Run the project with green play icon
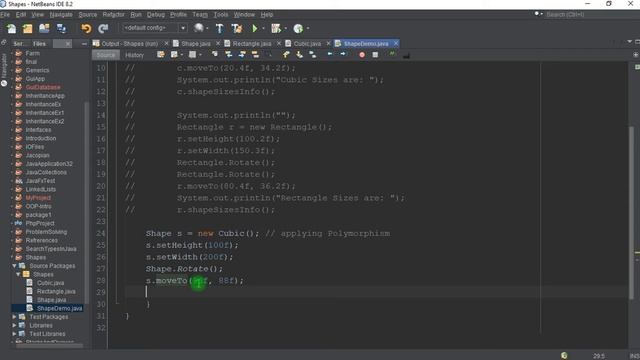Image resolution: width=640 pixels, height=360 pixels. click(x=255, y=28)
